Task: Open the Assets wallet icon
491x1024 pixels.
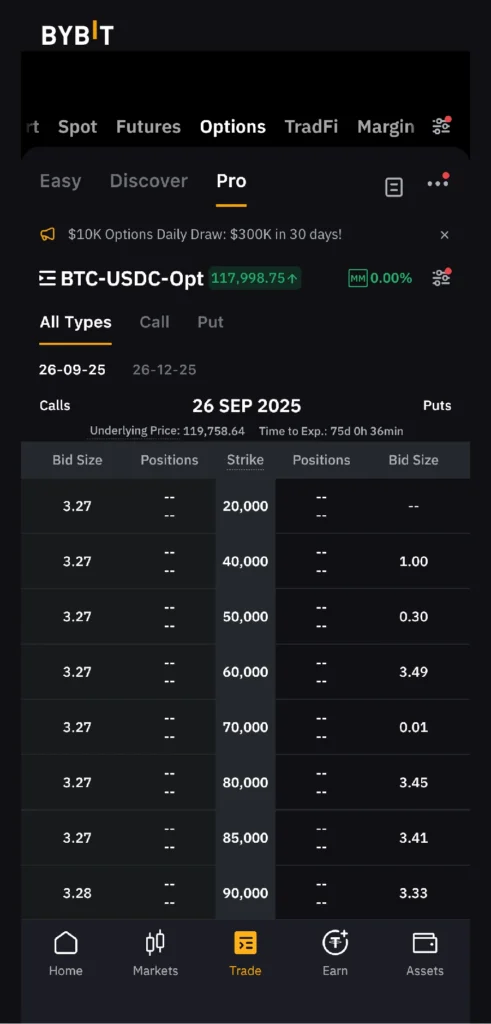Action: [425, 943]
